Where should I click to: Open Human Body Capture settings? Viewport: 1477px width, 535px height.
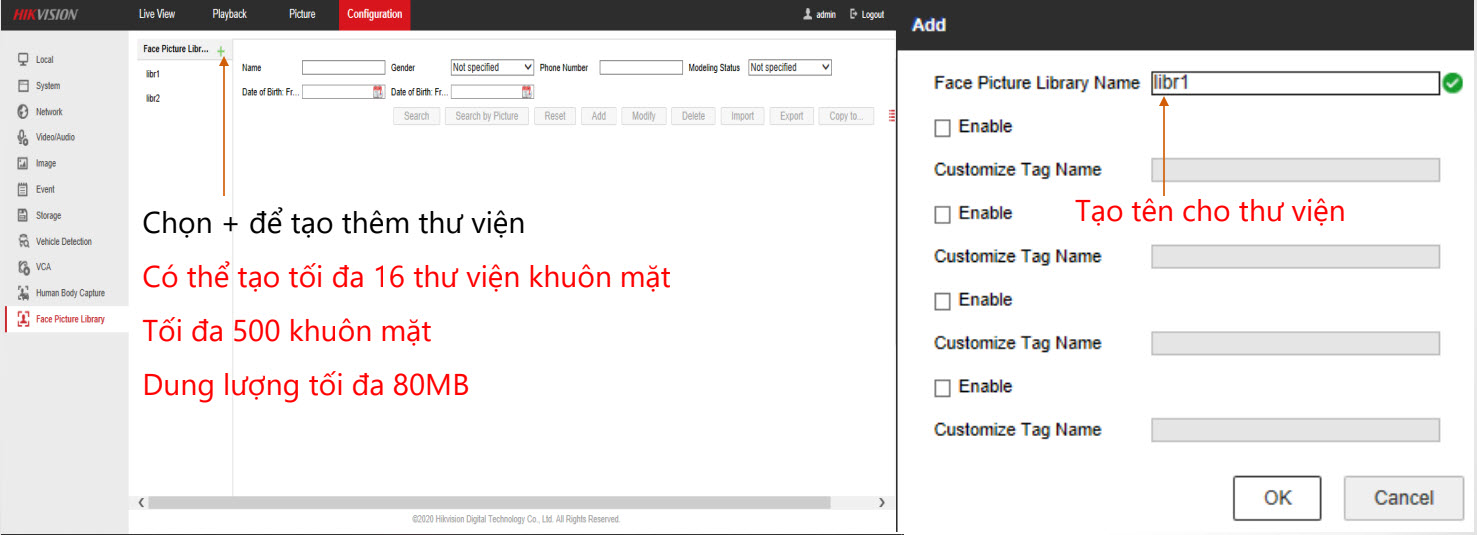click(x=69, y=293)
